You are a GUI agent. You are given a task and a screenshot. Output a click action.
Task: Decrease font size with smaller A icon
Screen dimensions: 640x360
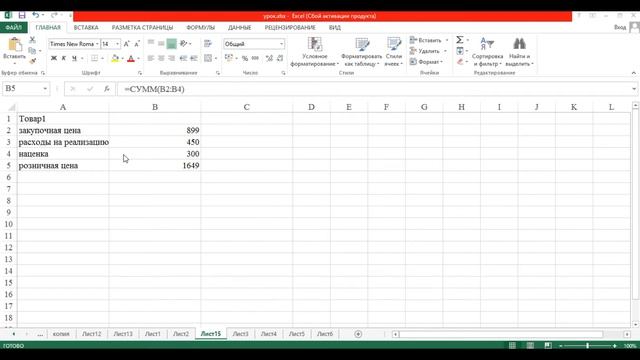click(x=137, y=44)
